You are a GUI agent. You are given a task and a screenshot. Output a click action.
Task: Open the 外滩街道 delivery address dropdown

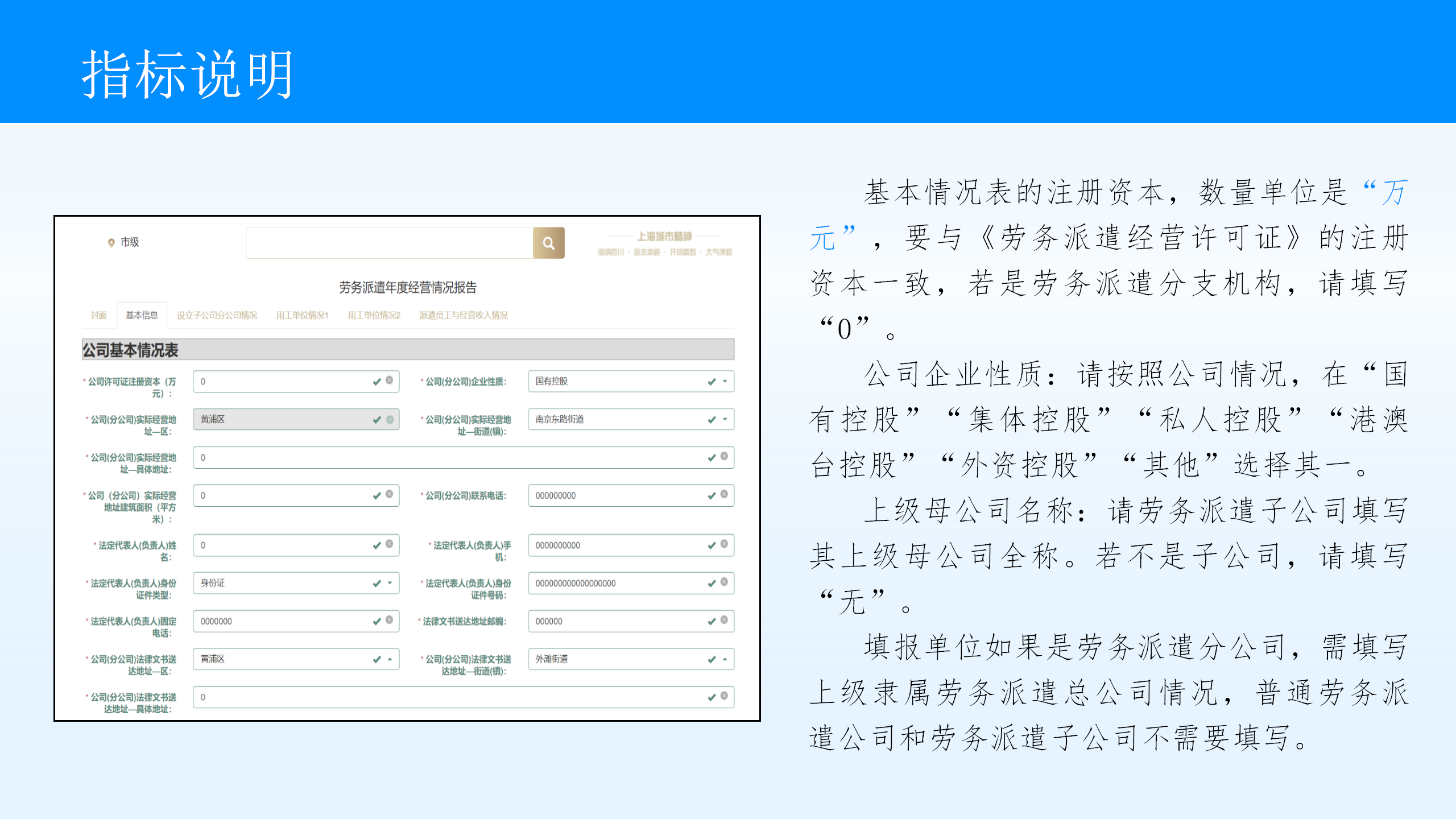[x=725, y=659]
